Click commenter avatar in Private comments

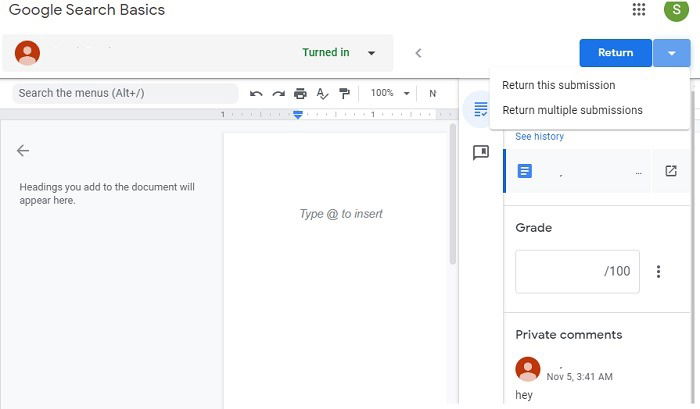528,369
